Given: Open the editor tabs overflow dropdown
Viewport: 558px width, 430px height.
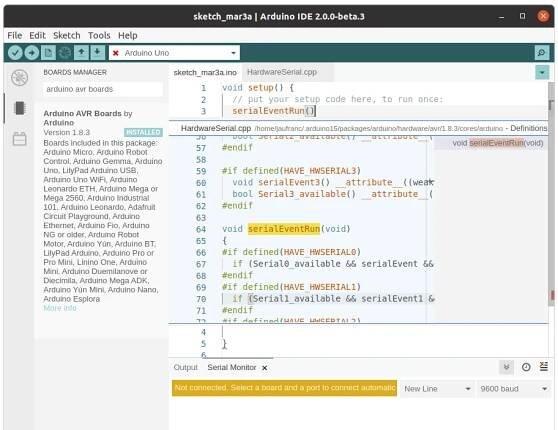Looking at the screenshot, I should pos(542,73).
